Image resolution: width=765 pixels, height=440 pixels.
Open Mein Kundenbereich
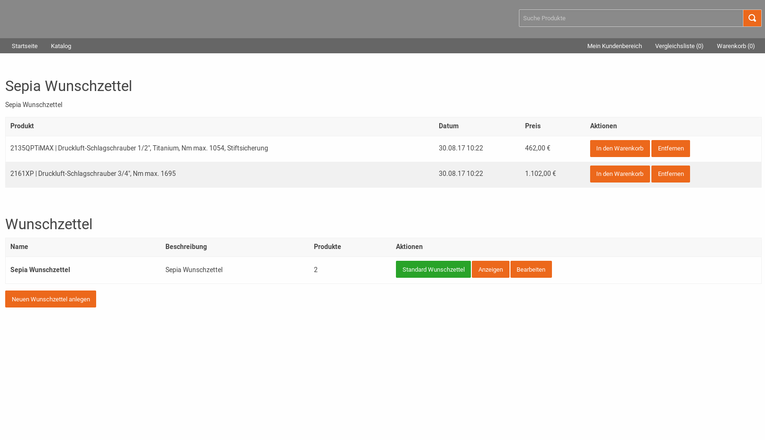[x=614, y=46]
